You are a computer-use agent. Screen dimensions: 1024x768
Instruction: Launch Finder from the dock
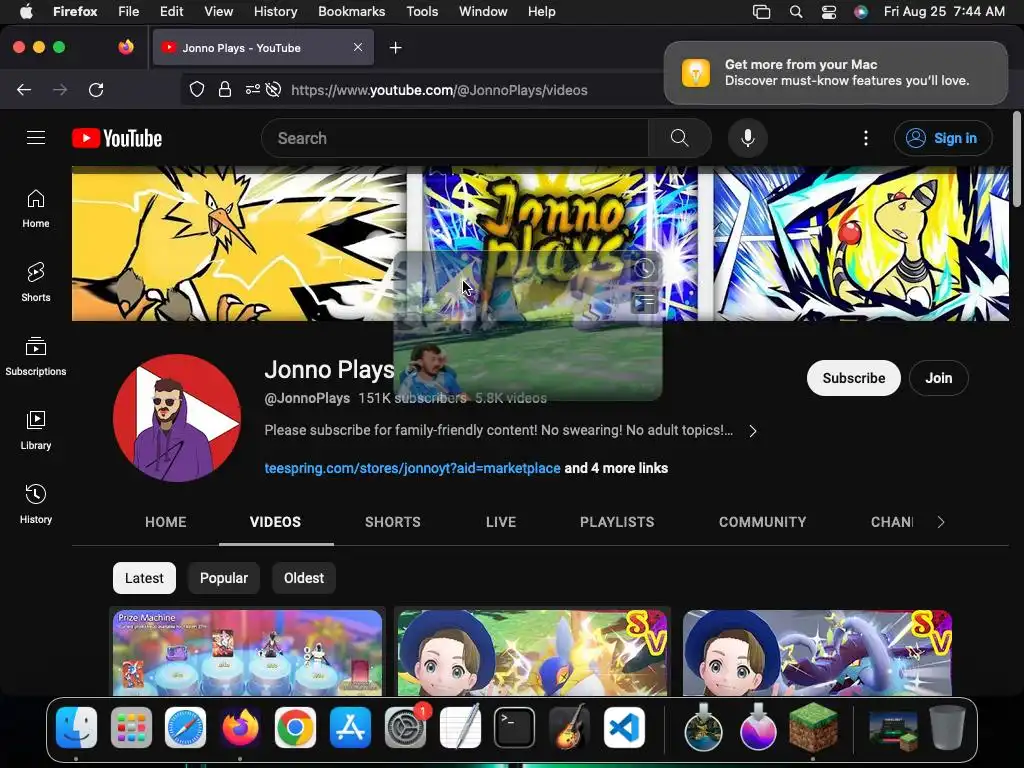pyautogui.click(x=76, y=728)
